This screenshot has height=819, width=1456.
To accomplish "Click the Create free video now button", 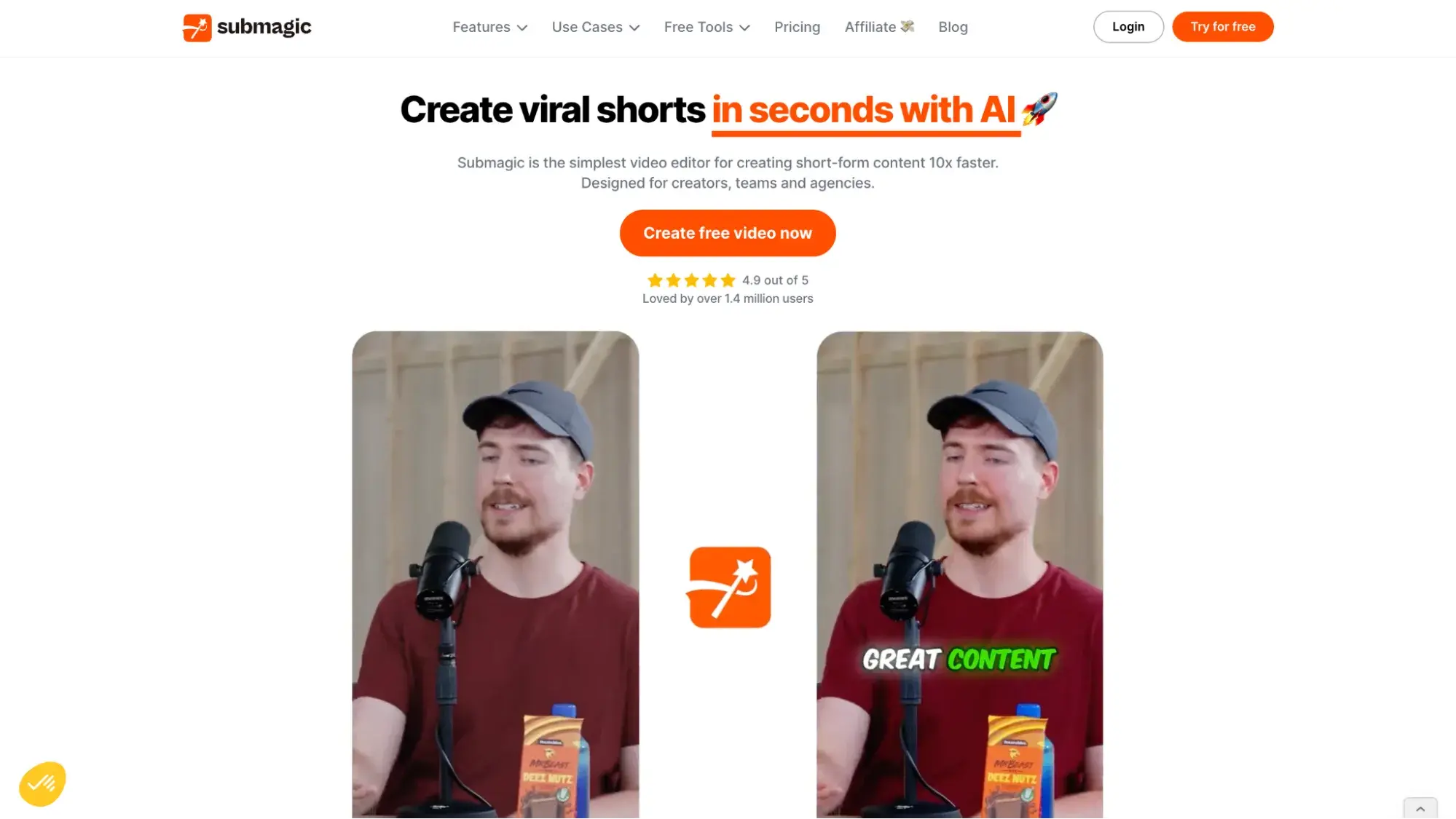I will (727, 232).
